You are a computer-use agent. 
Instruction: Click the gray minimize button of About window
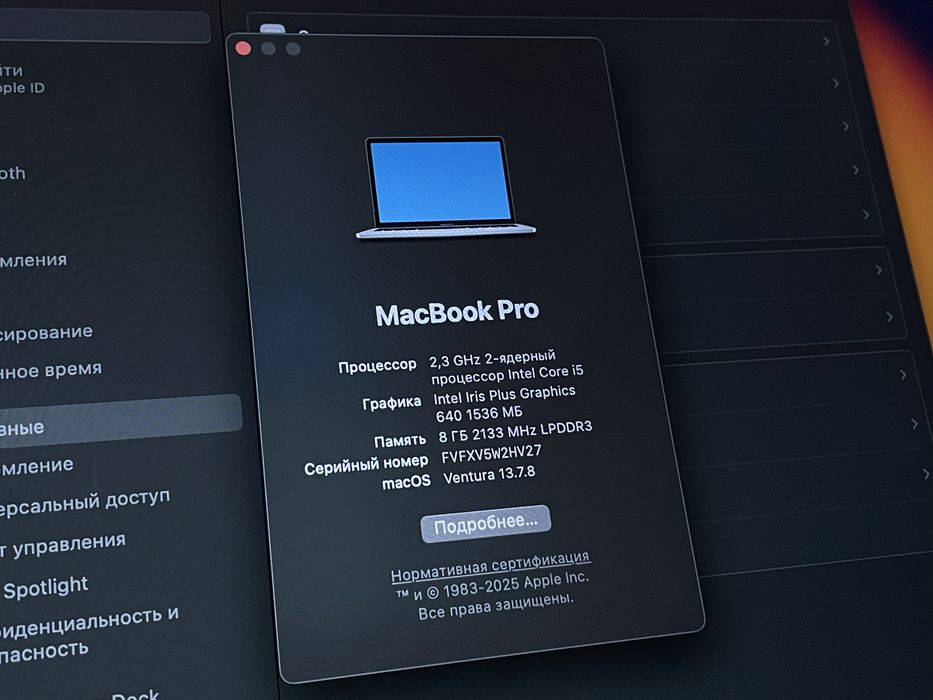pyautogui.click(x=268, y=48)
